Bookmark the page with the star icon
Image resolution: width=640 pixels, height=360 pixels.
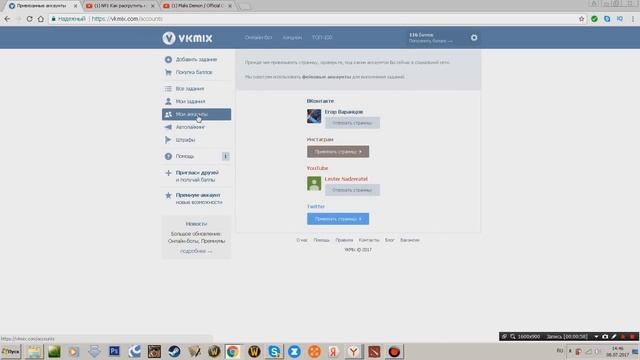582,19
